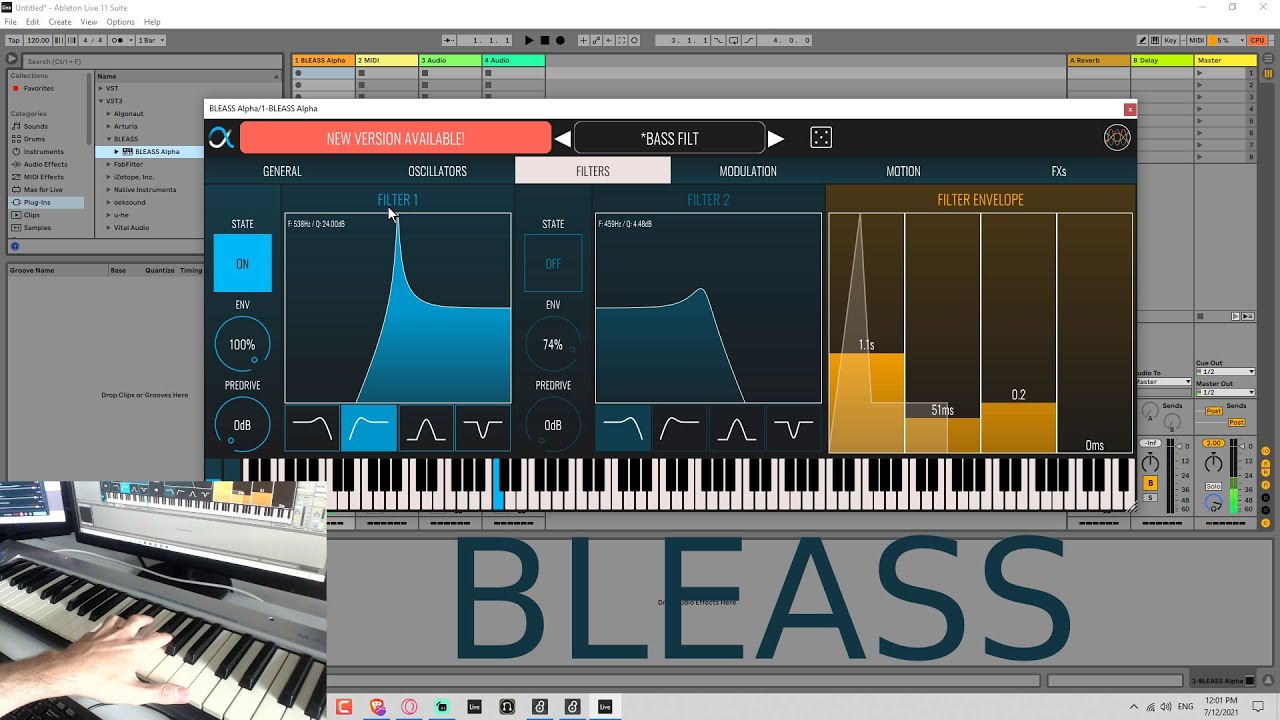Collapse the VST3 folder in browser

(101, 101)
